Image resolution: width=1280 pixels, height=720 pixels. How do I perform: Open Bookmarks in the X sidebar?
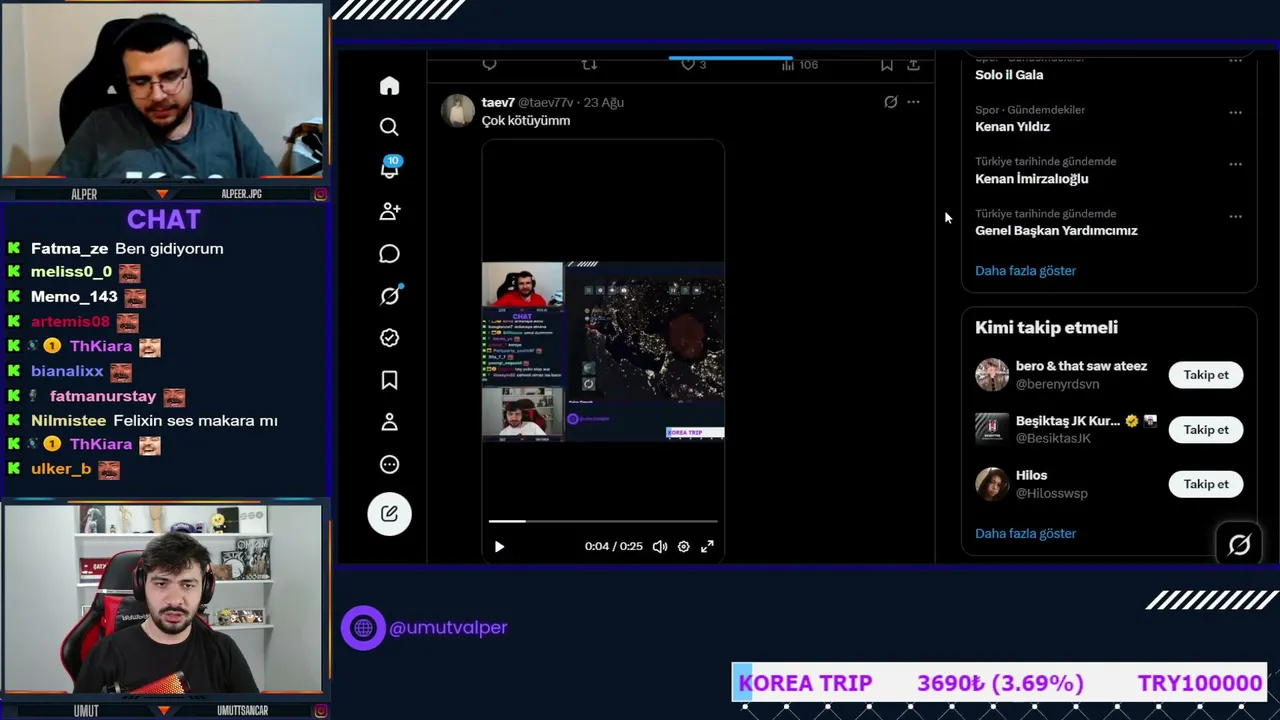389,380
